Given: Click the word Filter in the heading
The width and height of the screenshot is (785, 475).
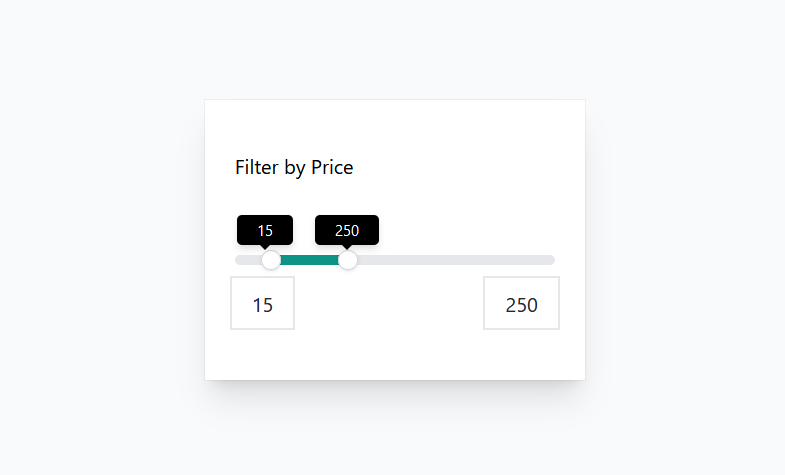Looking at the screenshot, I should tap(256, 167).
